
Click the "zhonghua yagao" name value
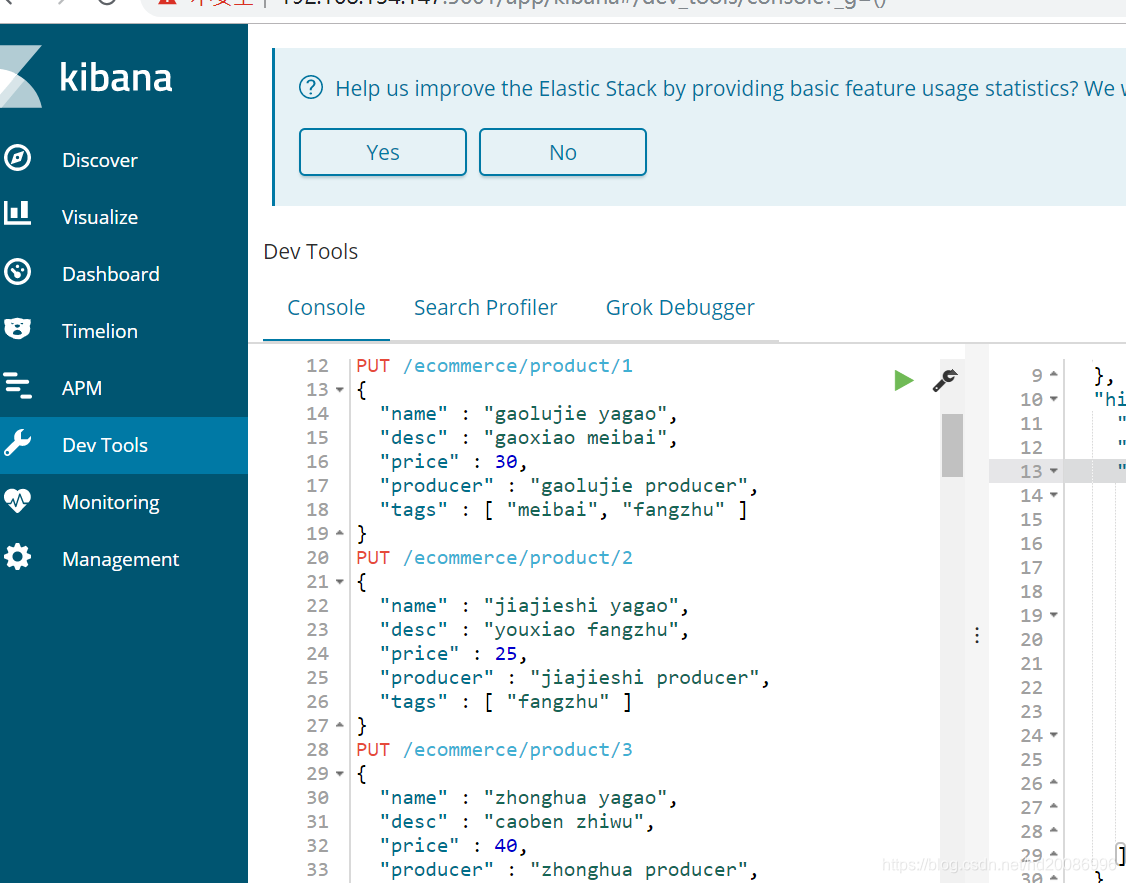(574, 798)
